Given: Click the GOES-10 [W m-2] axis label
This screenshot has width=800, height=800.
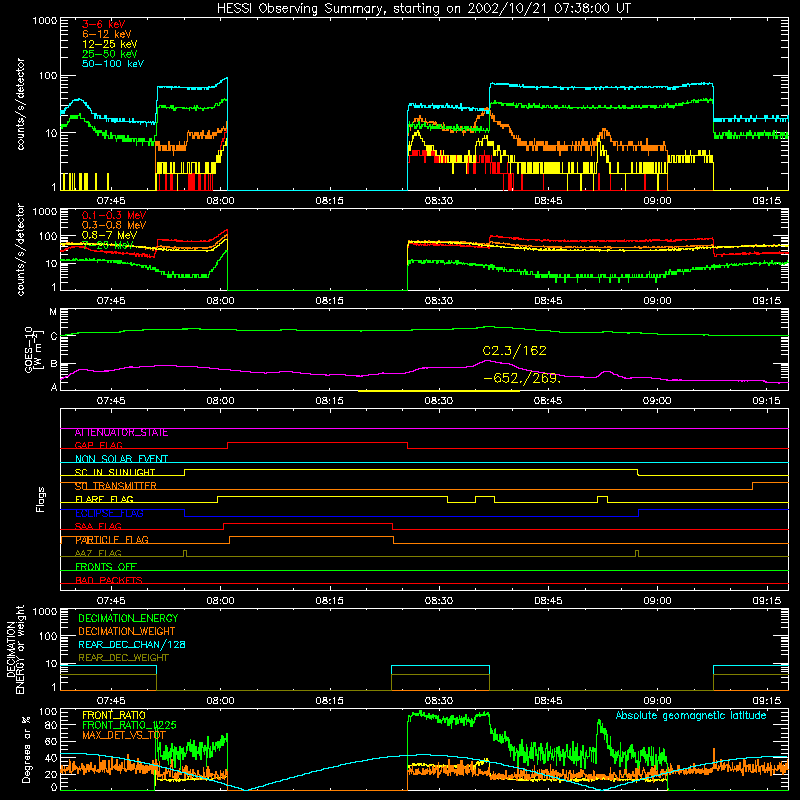Looking at the screenshot, I should click(32, 349).
